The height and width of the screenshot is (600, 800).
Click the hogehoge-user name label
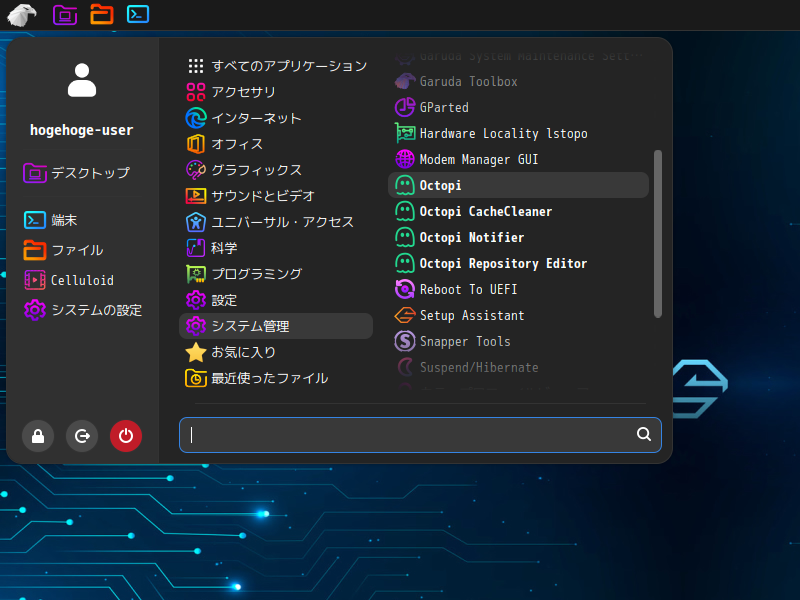pos(82,130)
